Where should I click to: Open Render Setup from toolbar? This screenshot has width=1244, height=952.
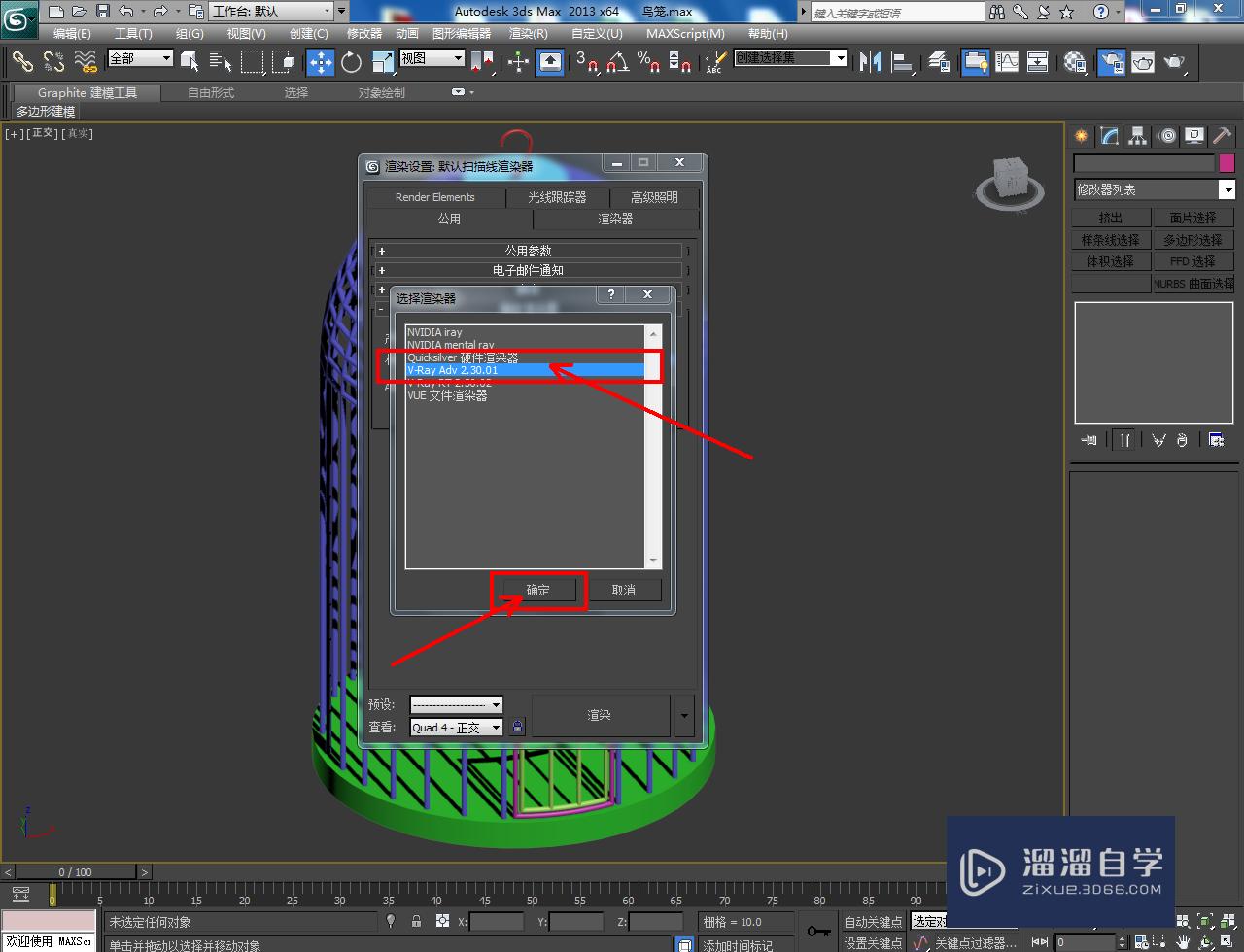[1111, 62]
